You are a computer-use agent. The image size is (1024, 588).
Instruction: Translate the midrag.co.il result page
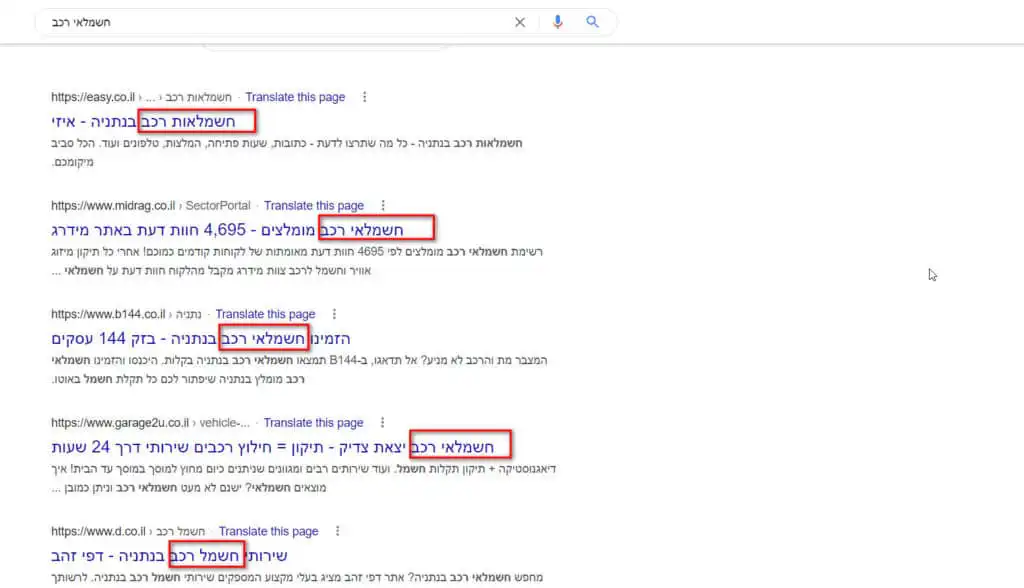click(x=314, y=205)
